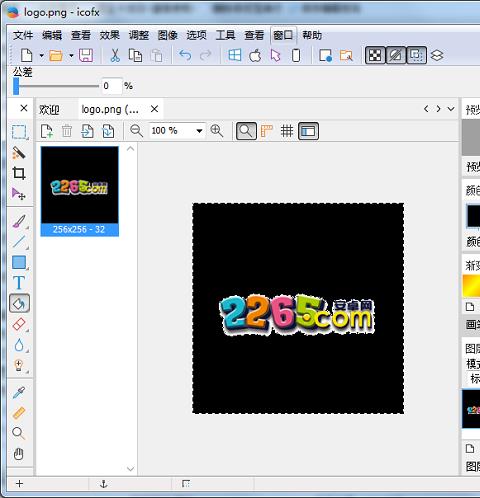Select the move selection tool
This screenshot has width=480, height=498.
(19, 193)
